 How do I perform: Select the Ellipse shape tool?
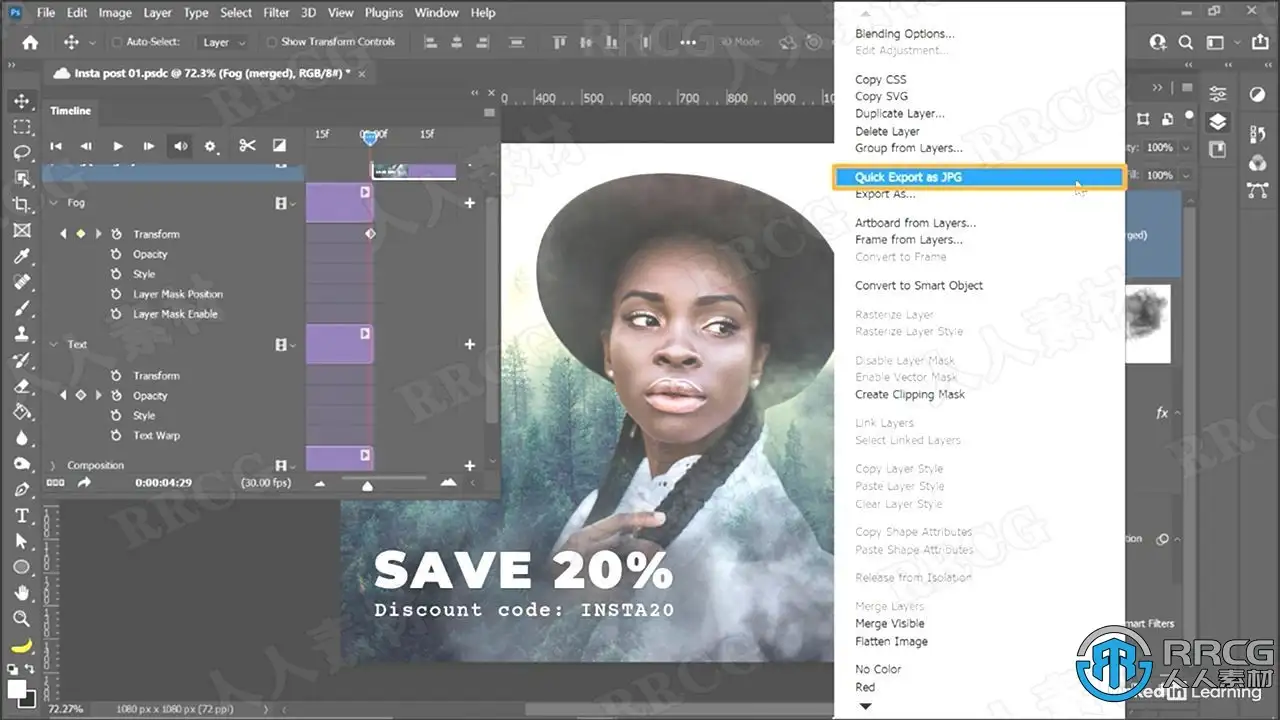click(x=21, y=567)
